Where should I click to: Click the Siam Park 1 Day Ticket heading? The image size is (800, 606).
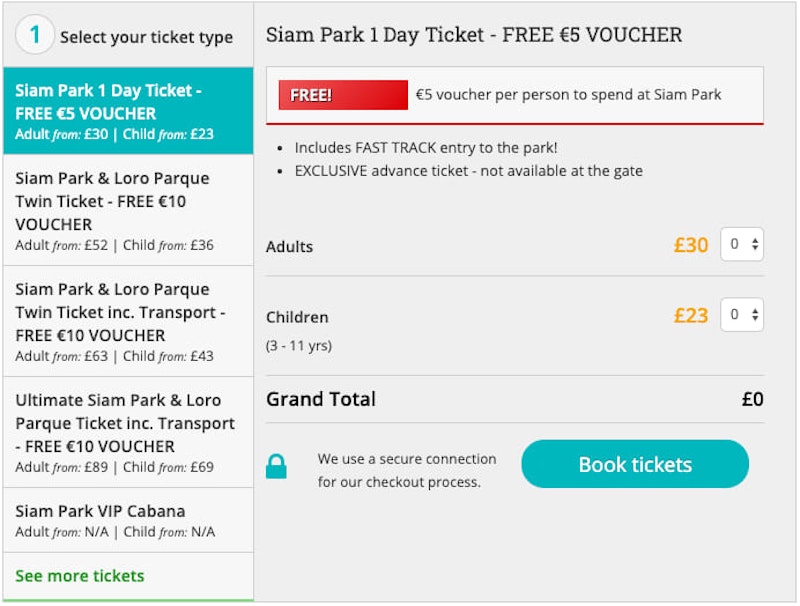click(474, 35)
